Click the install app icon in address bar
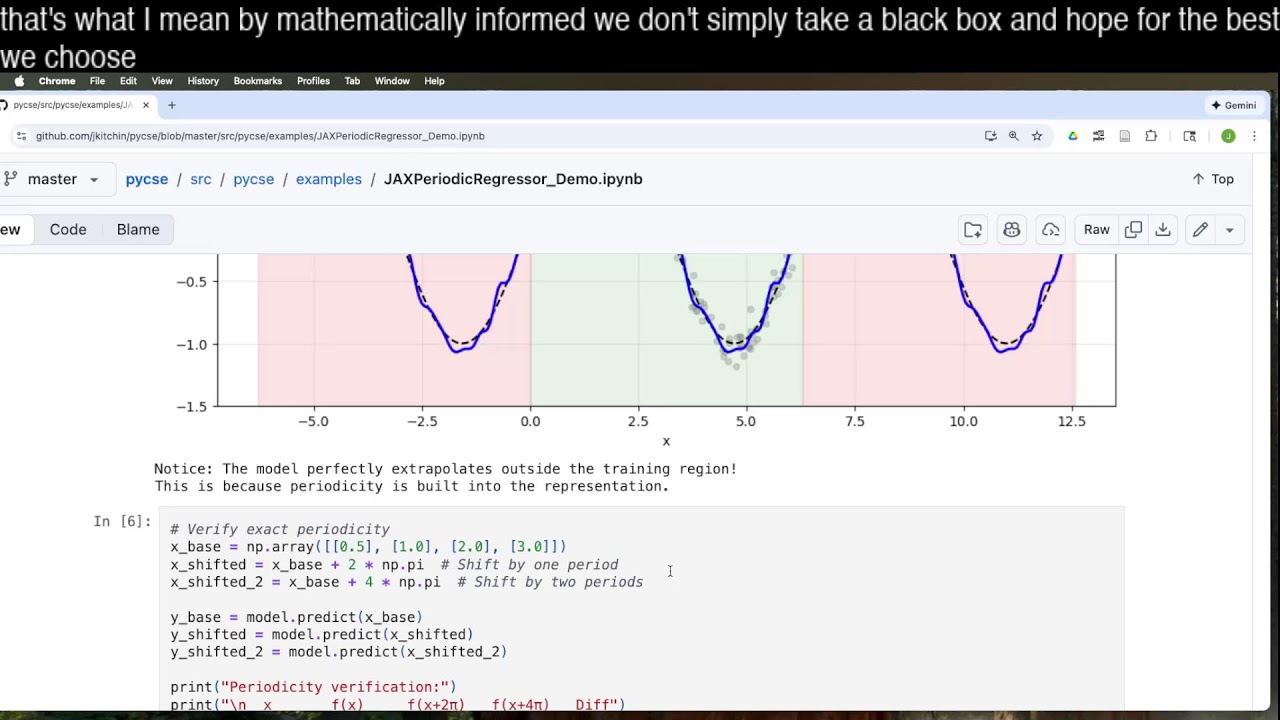This screenshot has height=720, width=1280. click(990, 136)
